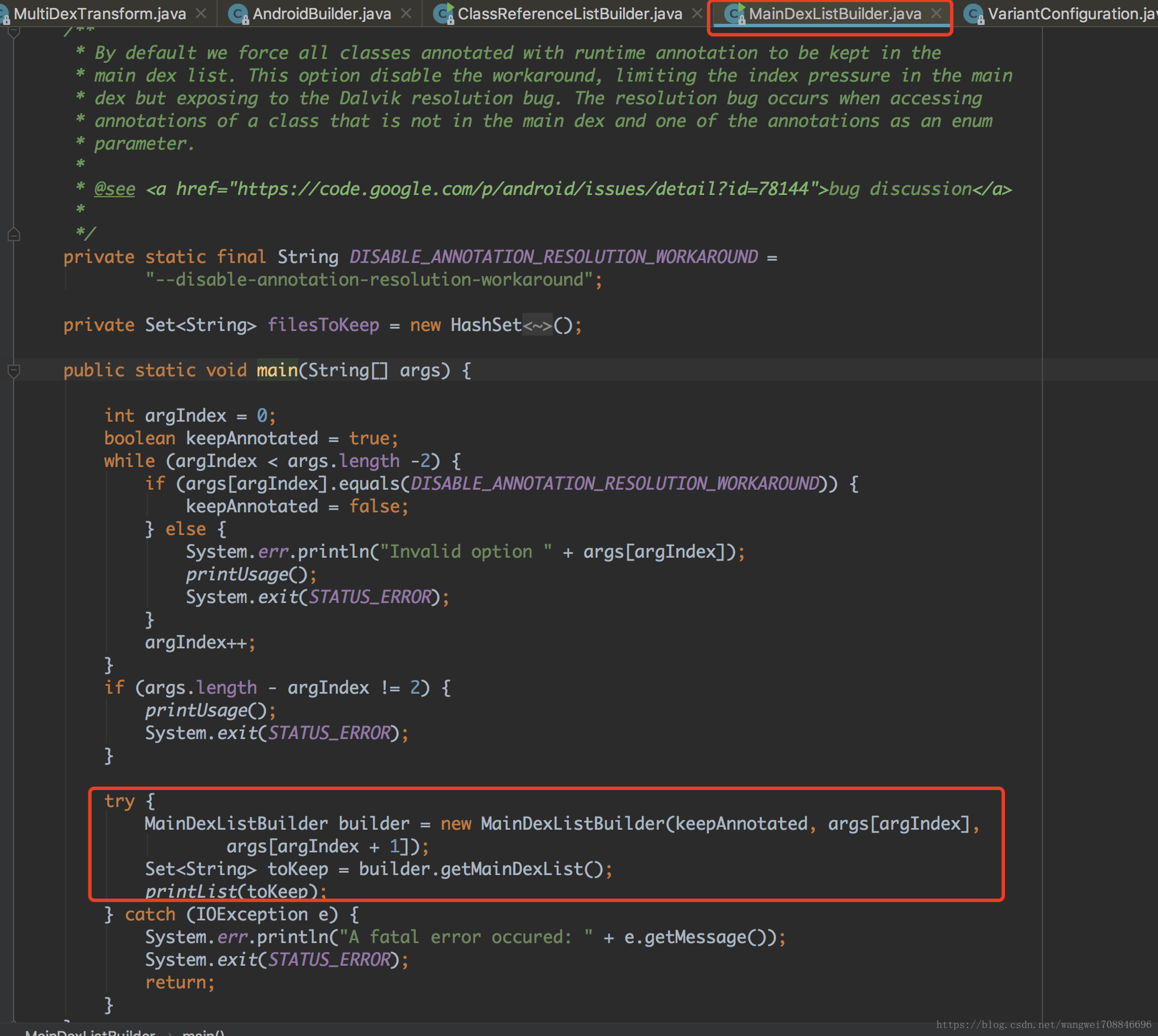Click the DISABLE_ANNOTATION_RESOLUTION_WORKAROUND constant declaration

(x=553, y=257)
